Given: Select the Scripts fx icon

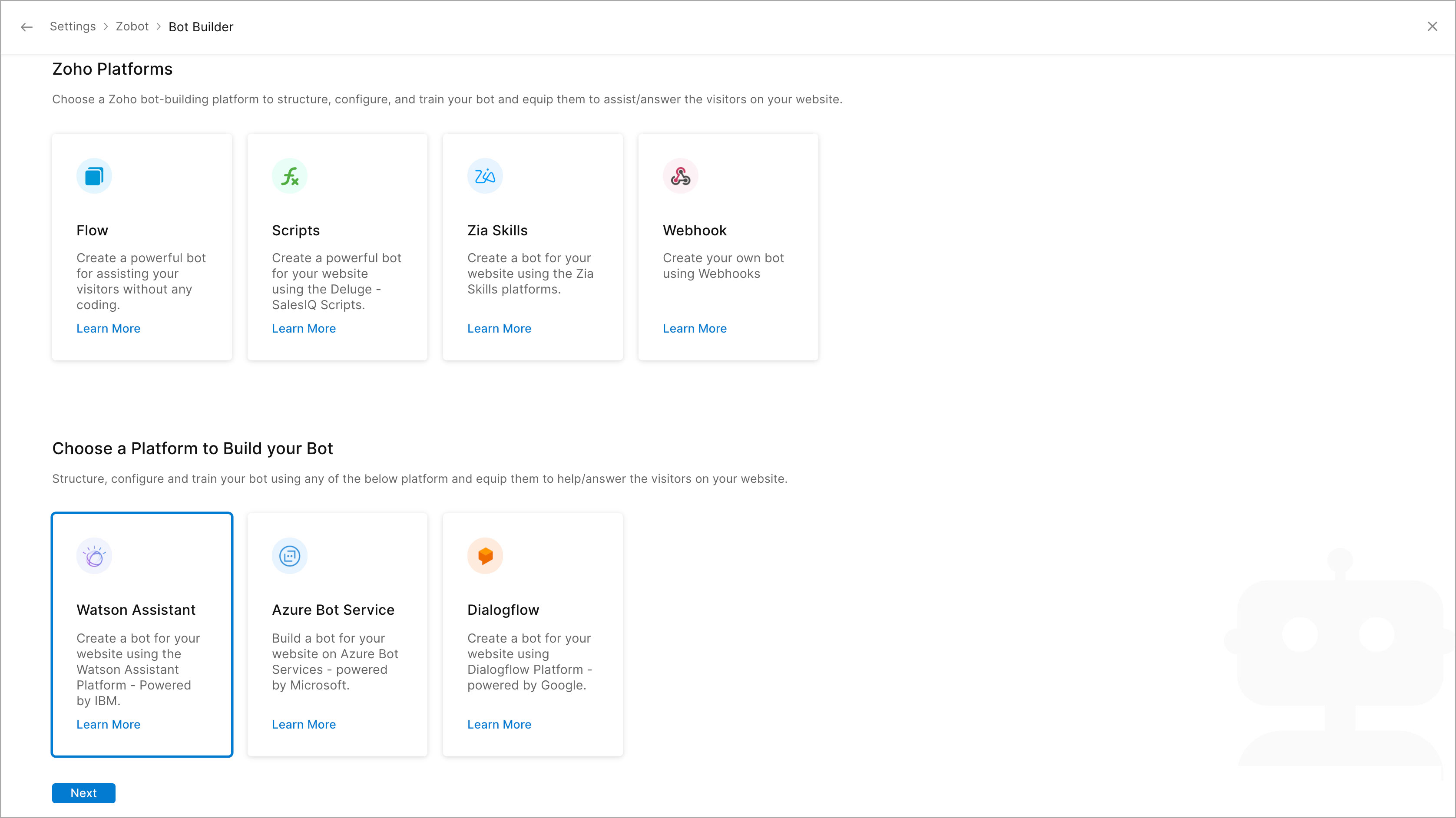Looking at the screenshot, I should coord(289,176).
